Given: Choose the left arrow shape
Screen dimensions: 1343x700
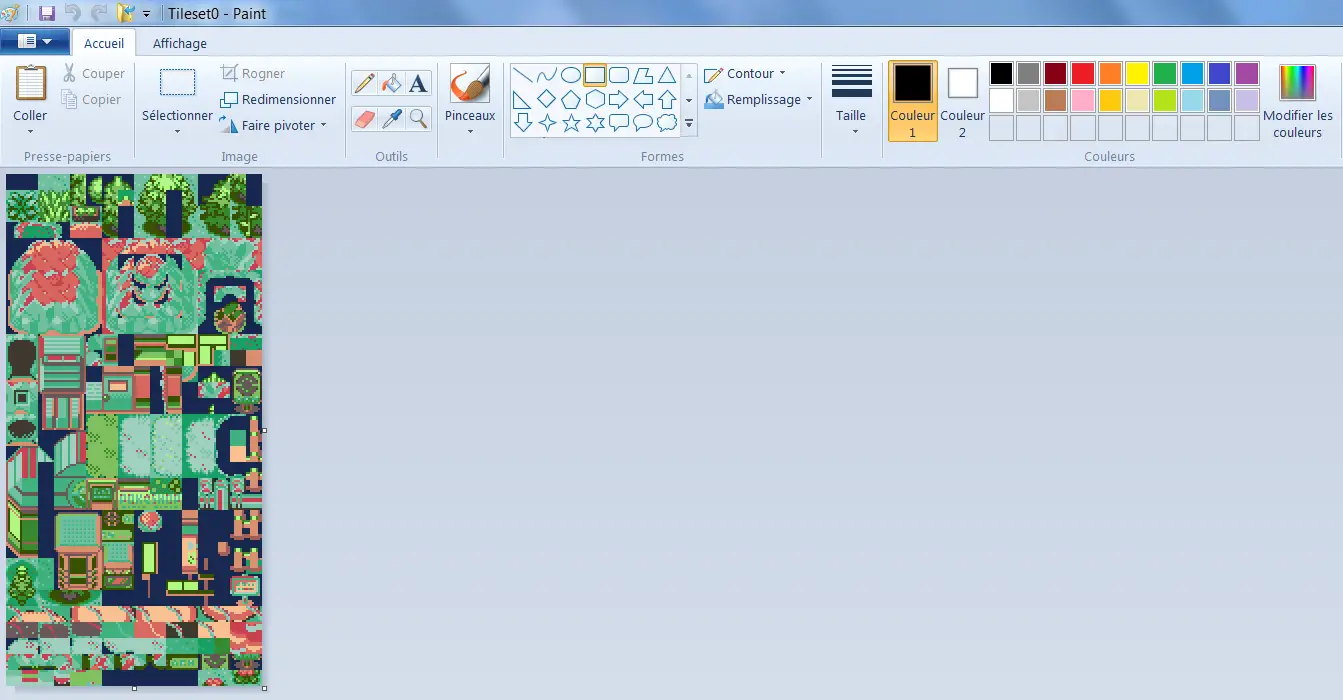Looking at the screenshot, I should pos(643,99).
